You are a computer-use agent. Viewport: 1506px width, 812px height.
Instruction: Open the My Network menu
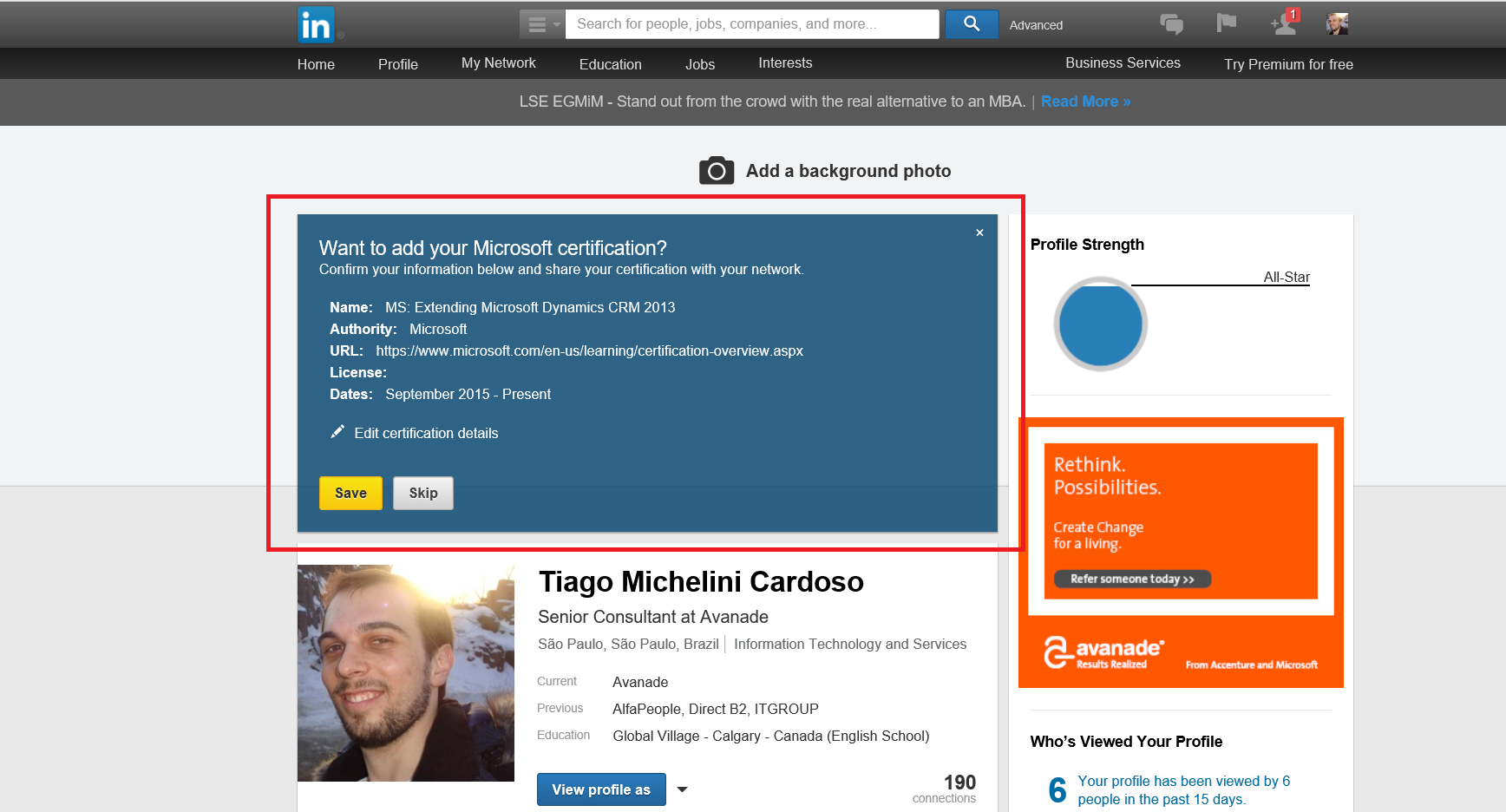pos(498,63)
